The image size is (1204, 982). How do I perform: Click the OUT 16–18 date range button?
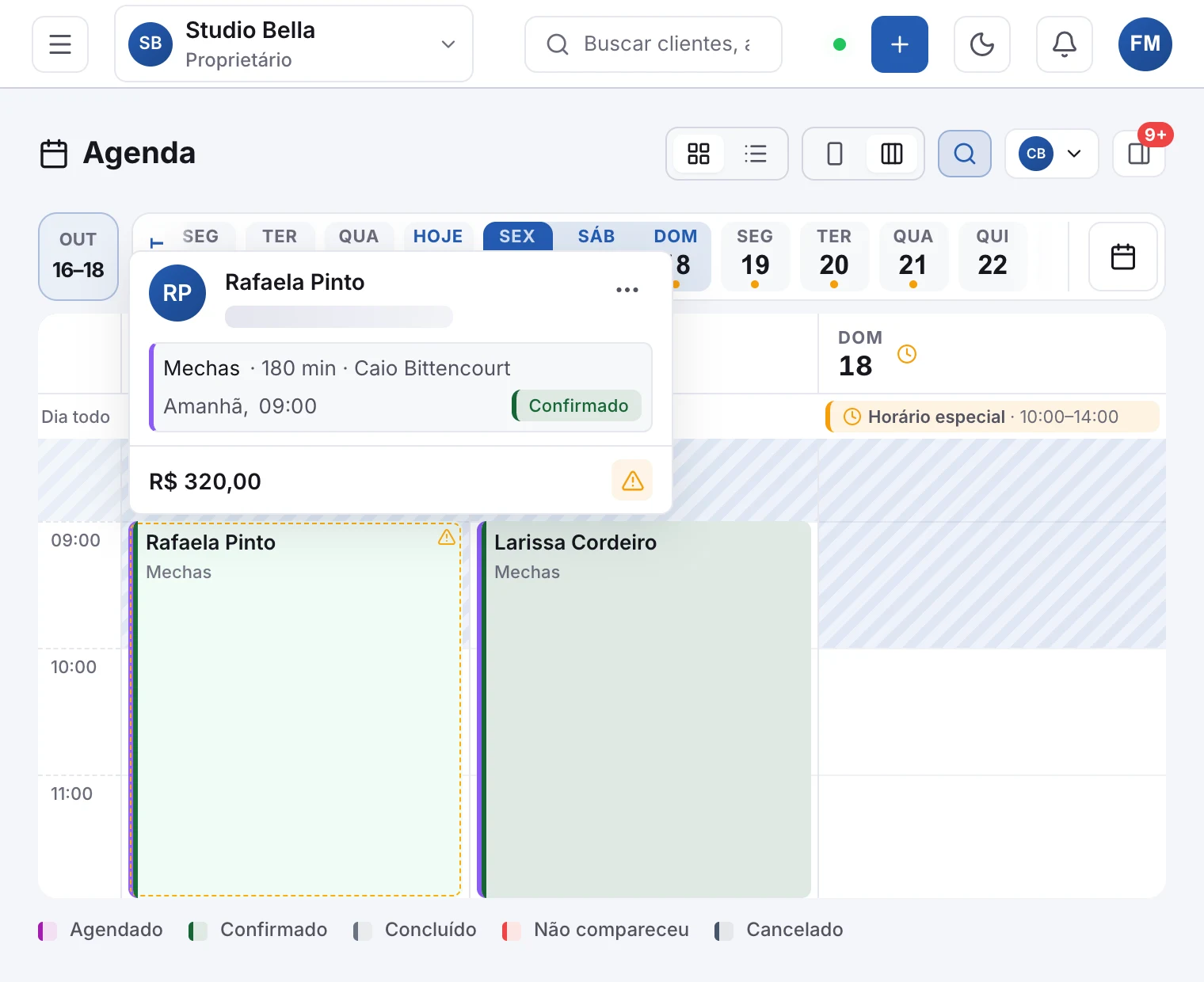click(x=78, y=257)
